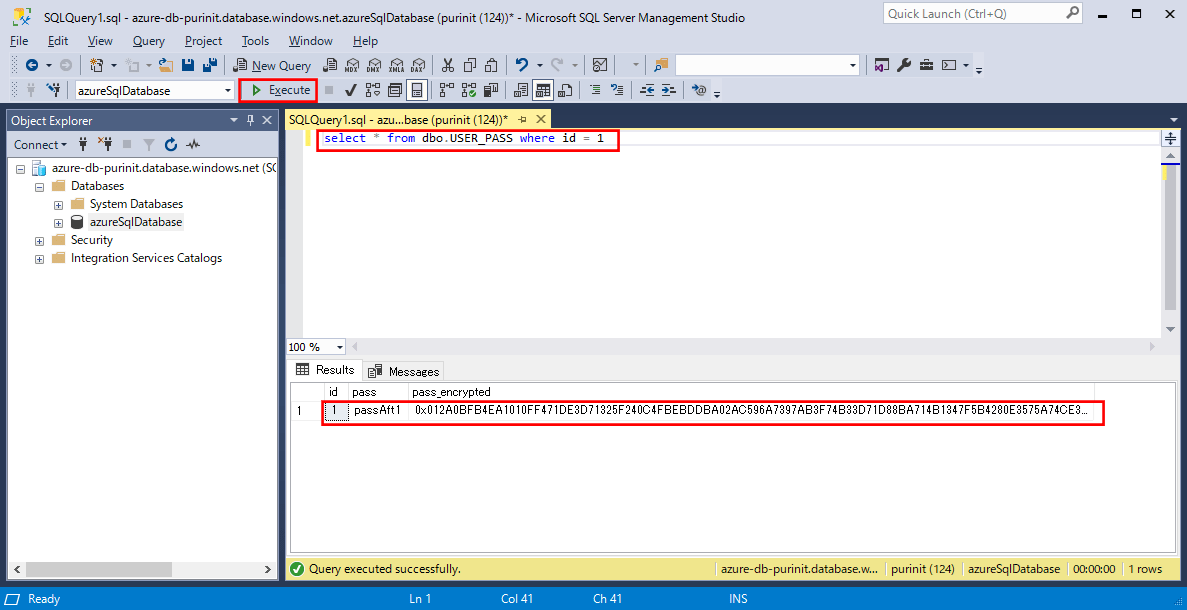Click the Navigate Backward arrow icon
This screenshot has height=610, width=1187.
(x=32, y=66)
